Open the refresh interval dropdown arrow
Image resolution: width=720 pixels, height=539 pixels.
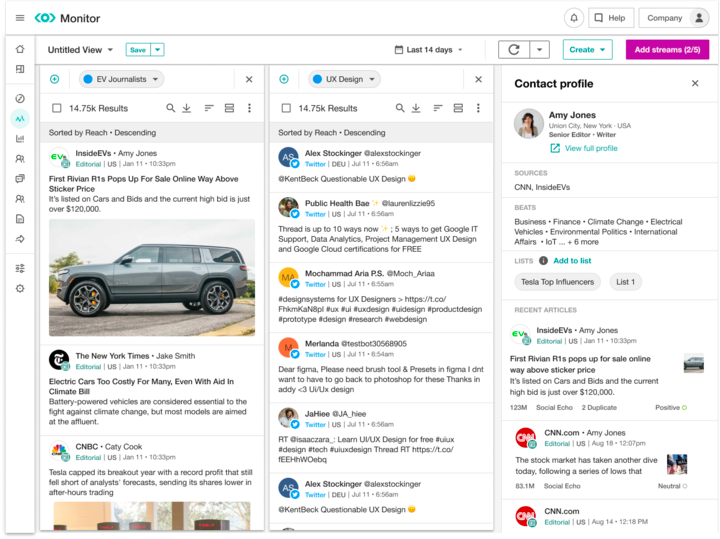pyautogui.click(x=540, y=50)
